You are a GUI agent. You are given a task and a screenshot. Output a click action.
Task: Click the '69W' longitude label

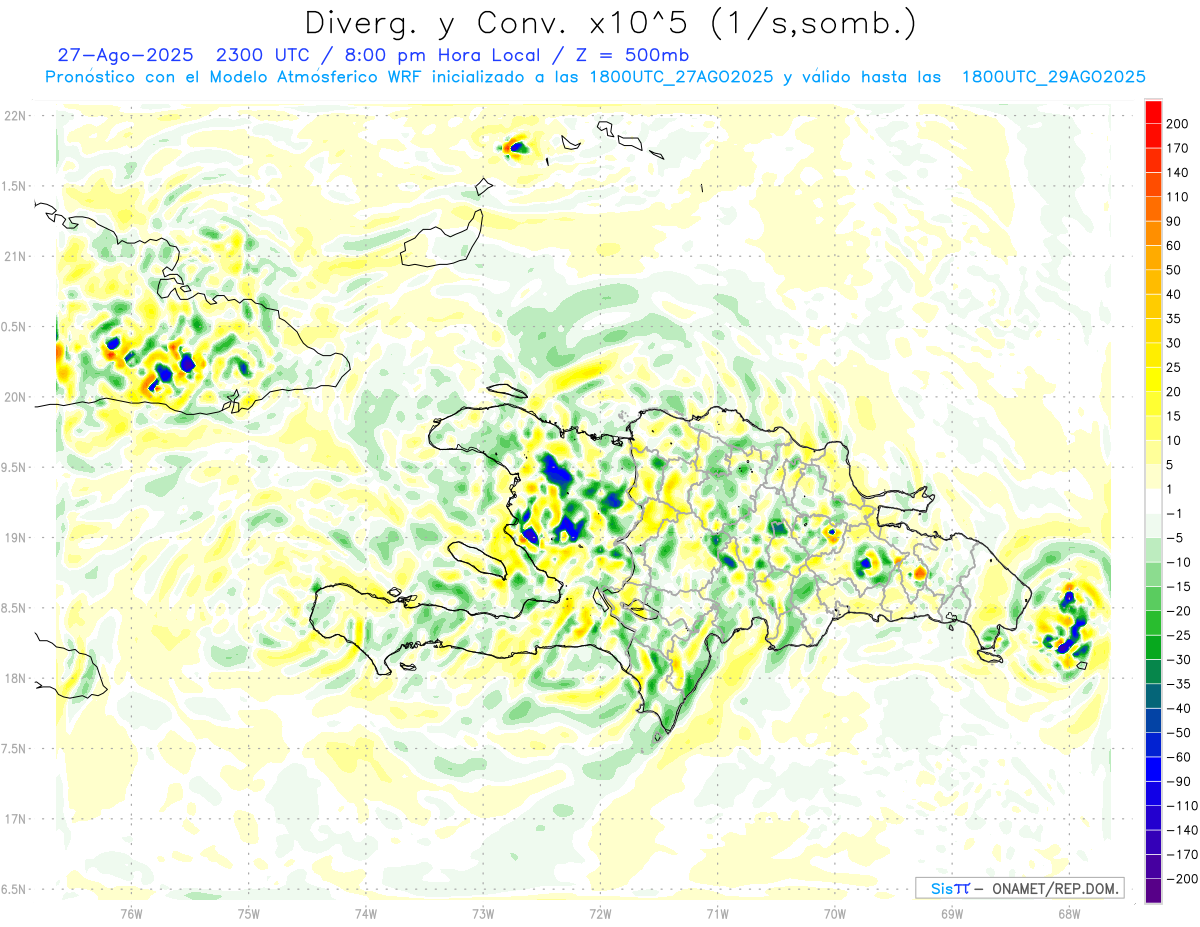click(951, 913)
